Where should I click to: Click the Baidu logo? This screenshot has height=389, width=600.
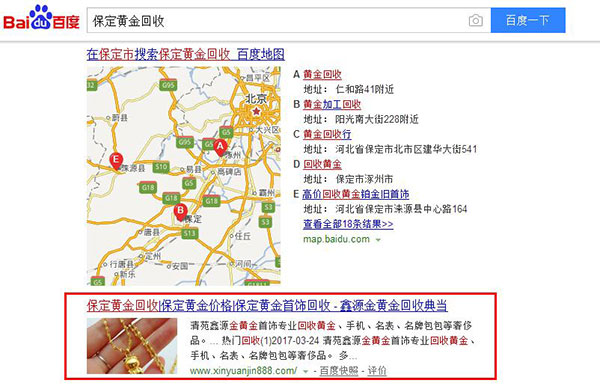click(x=41, y=18)
